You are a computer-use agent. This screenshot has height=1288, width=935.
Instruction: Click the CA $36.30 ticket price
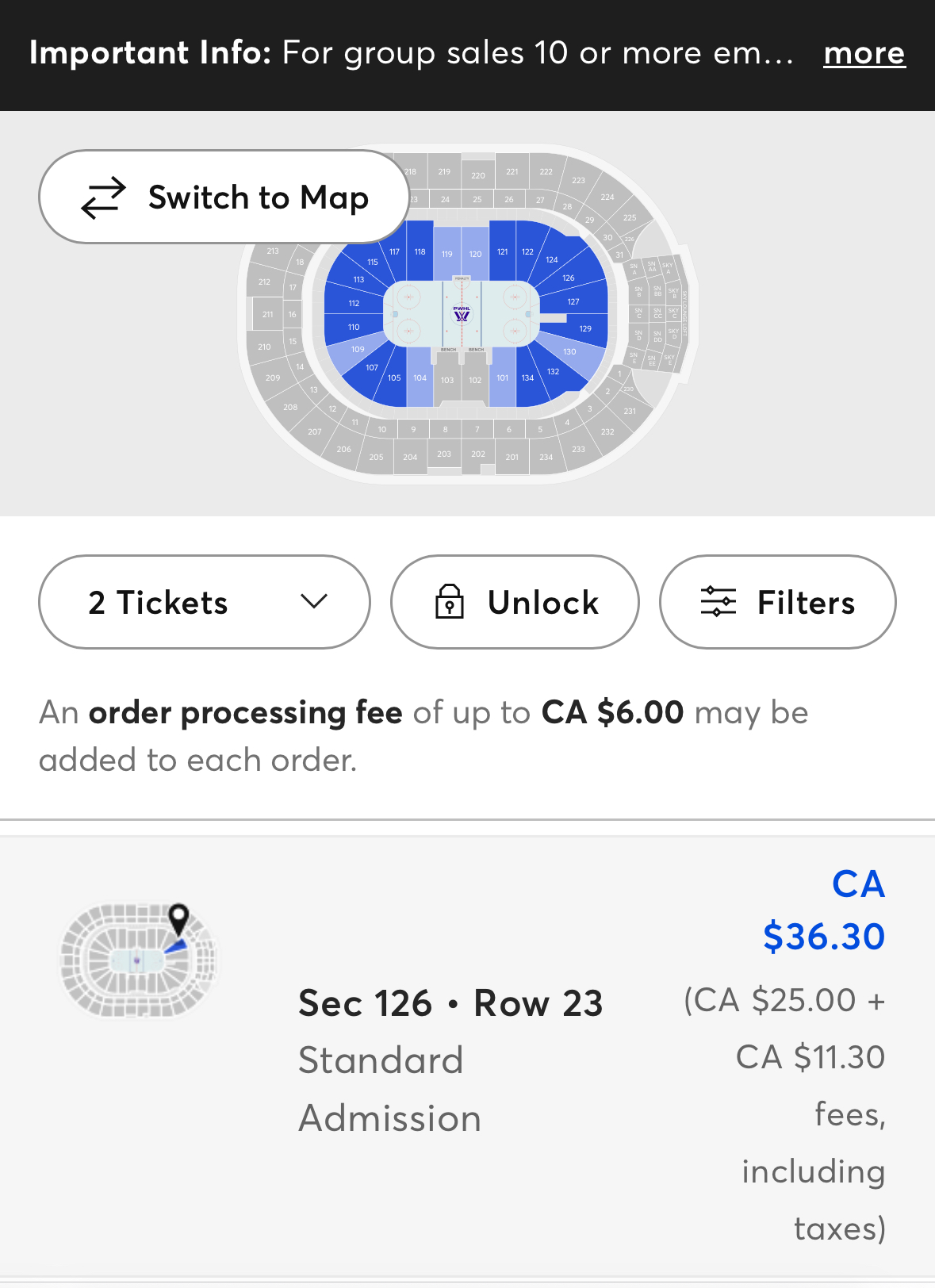[823, 910]
